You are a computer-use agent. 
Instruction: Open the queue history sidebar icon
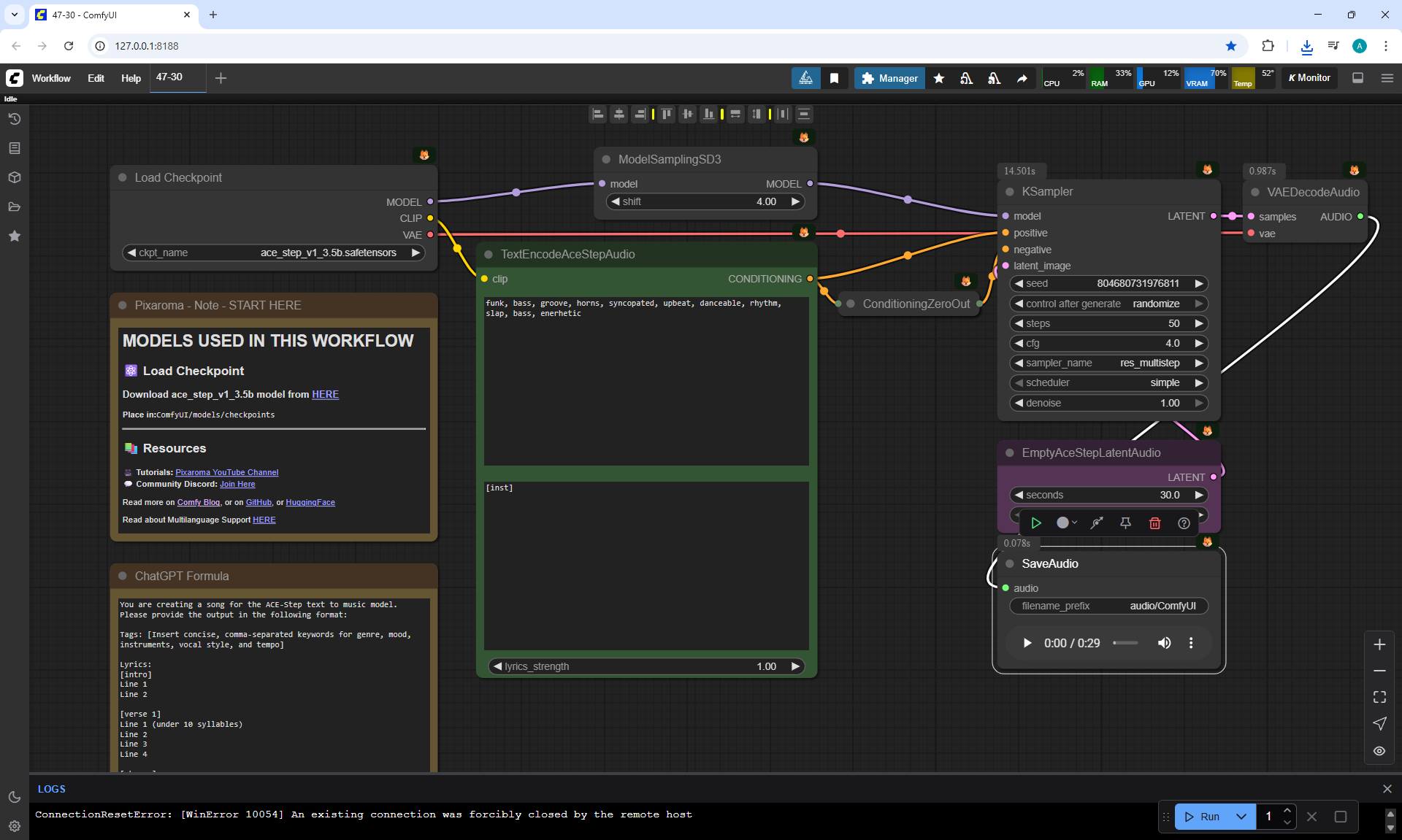click(15, 119)
